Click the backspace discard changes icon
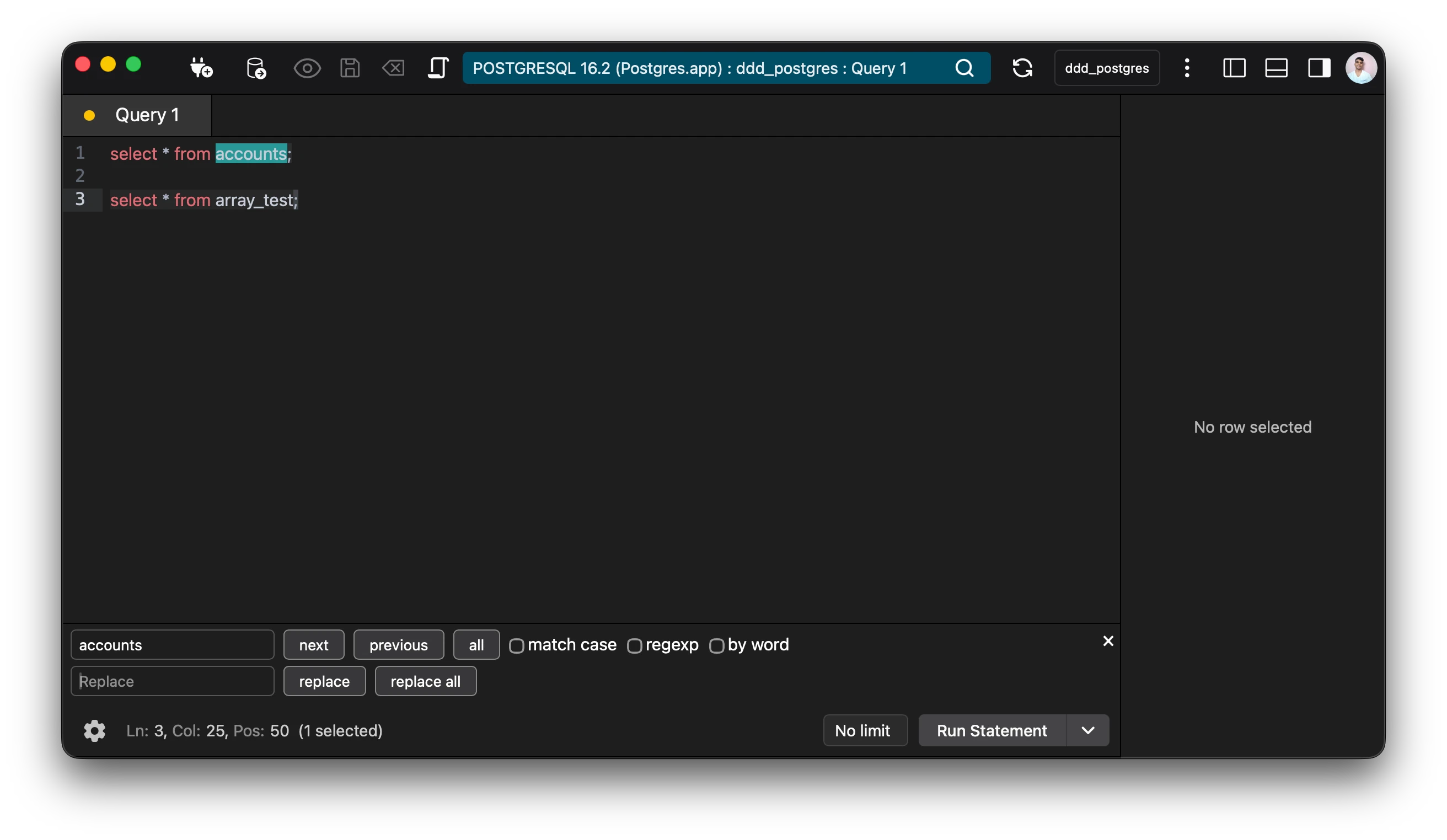Image resolution: width=1447 pixels, height=840 pixels. [393, 68]
